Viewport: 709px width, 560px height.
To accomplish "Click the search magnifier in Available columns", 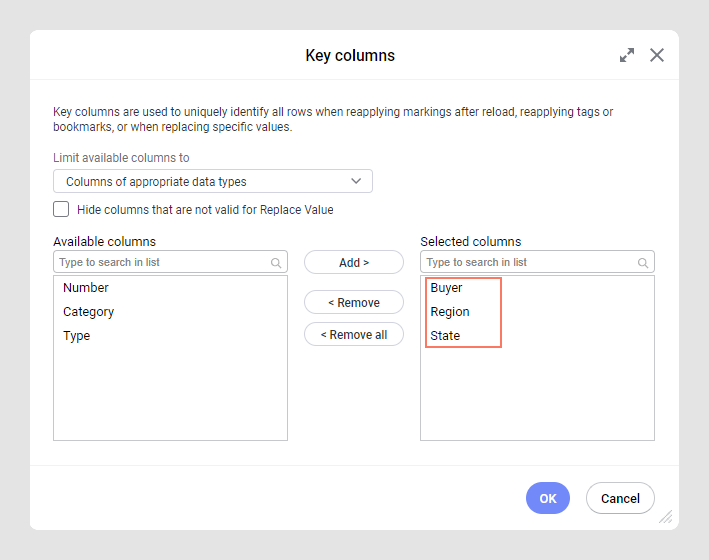I will click(x=276, y=263).
